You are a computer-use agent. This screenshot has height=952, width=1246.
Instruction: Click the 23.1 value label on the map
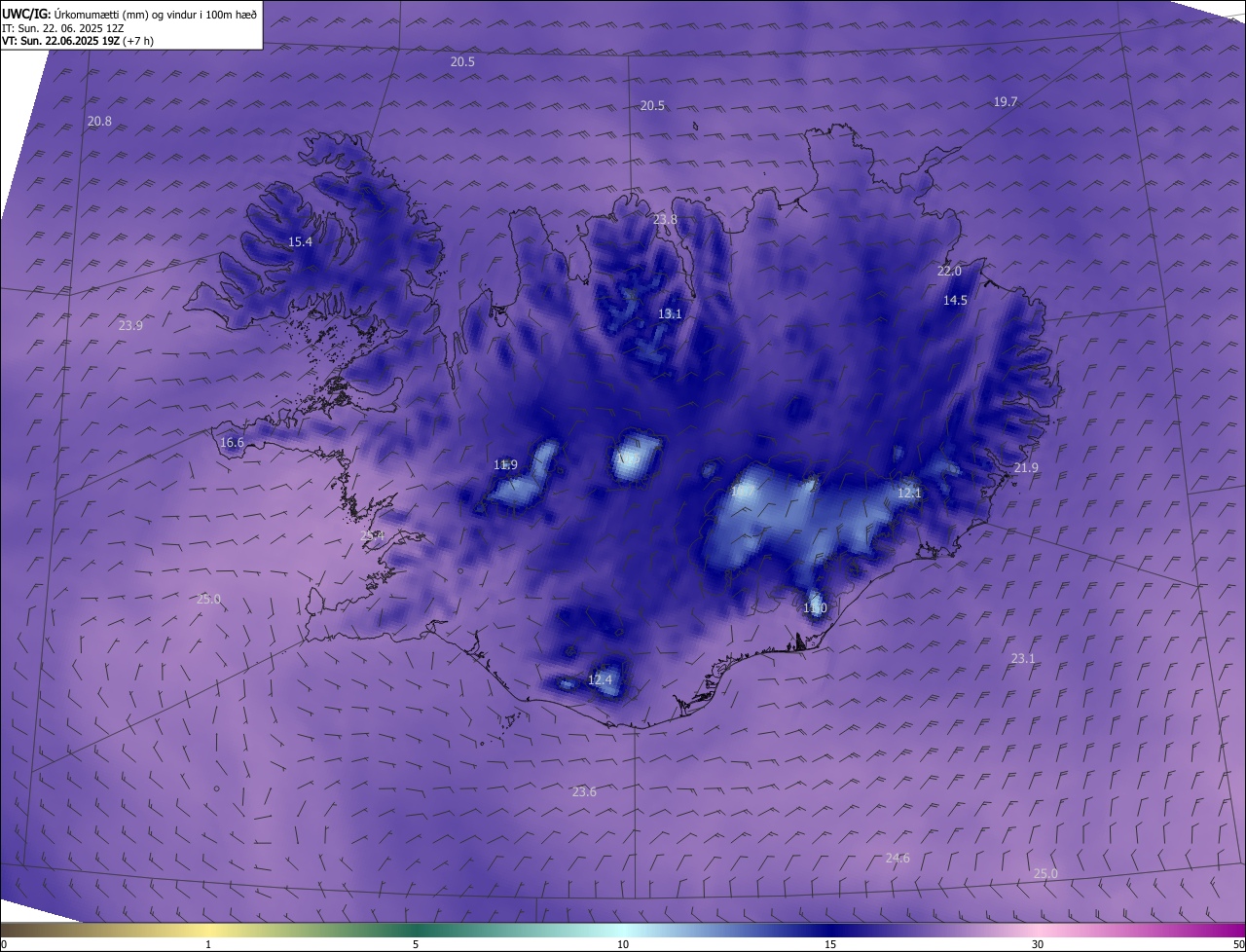point(1023,659)
